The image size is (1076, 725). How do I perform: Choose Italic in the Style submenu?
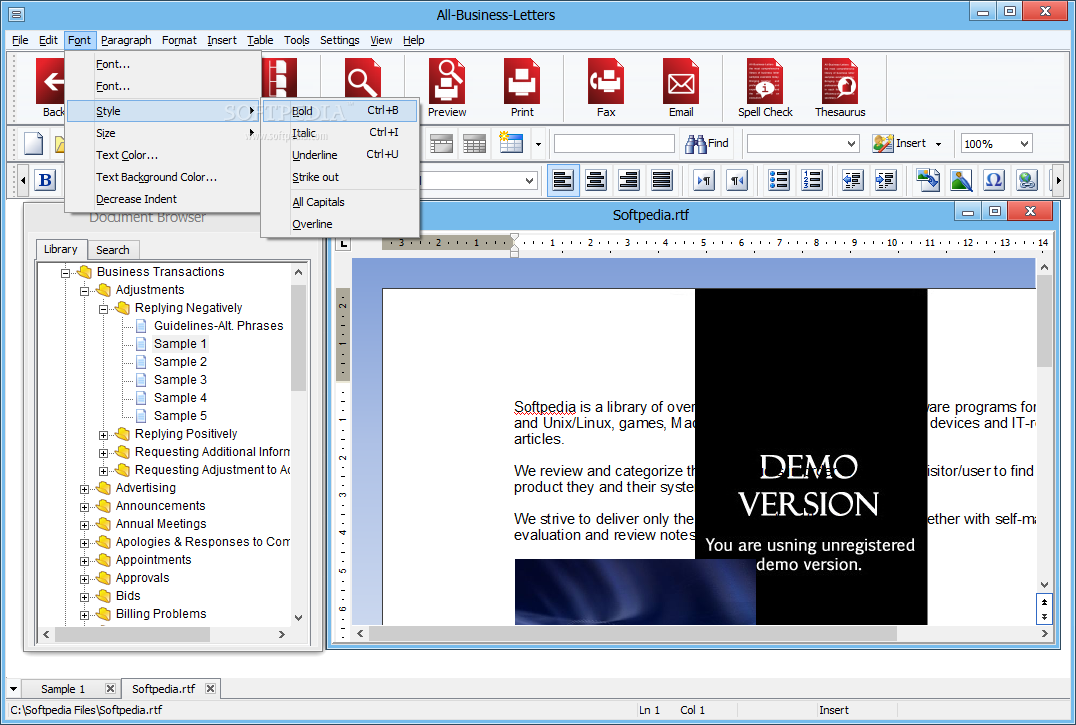click(340, 132)
